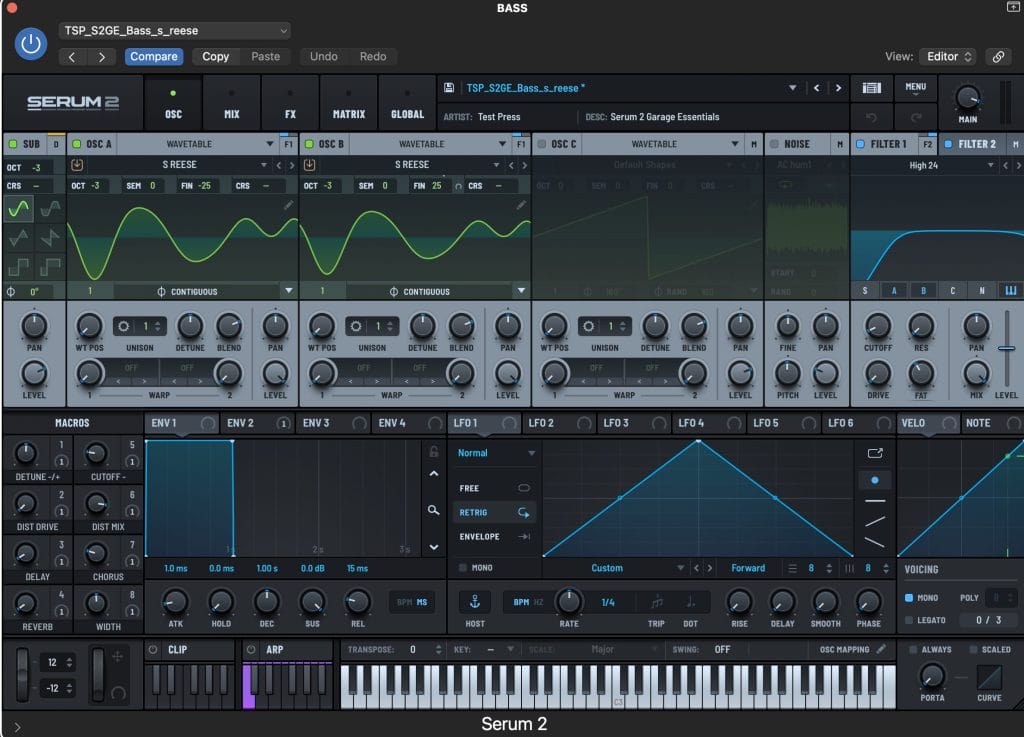The image size is (1024, 737).
Task: Click the sidechain link icon beside View
Action: point(997,57)
